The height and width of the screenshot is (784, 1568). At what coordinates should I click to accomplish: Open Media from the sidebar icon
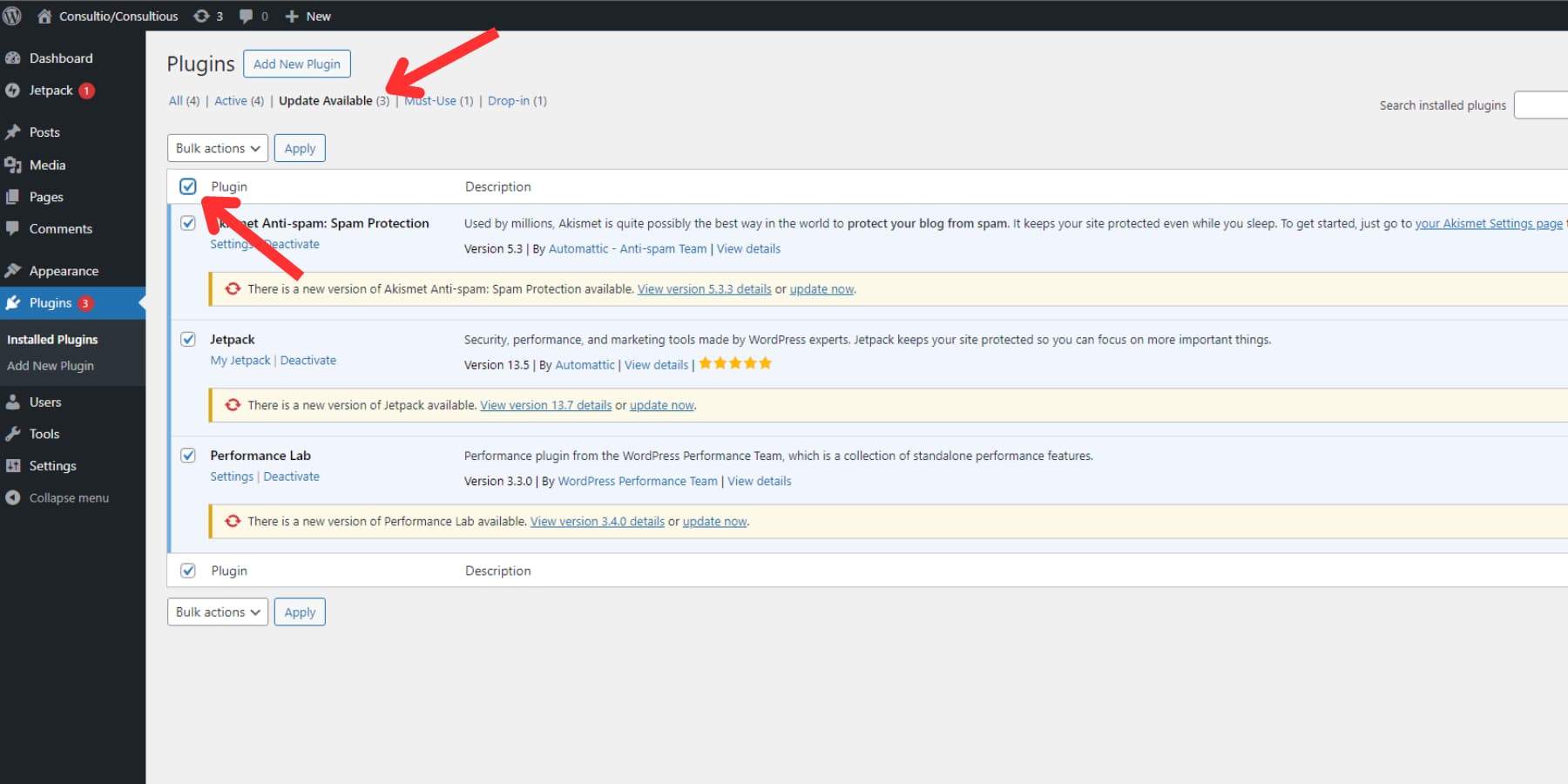(15, 165)
